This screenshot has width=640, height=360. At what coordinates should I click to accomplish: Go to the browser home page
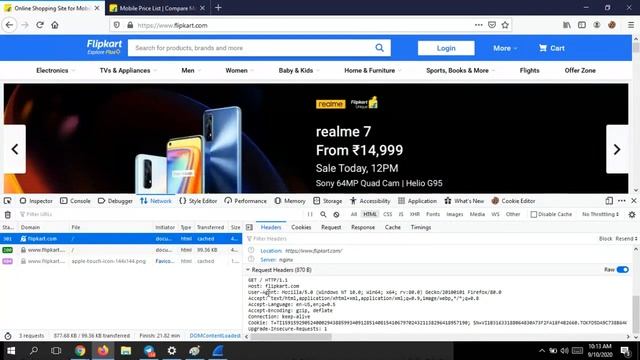(x=55, y=25)
